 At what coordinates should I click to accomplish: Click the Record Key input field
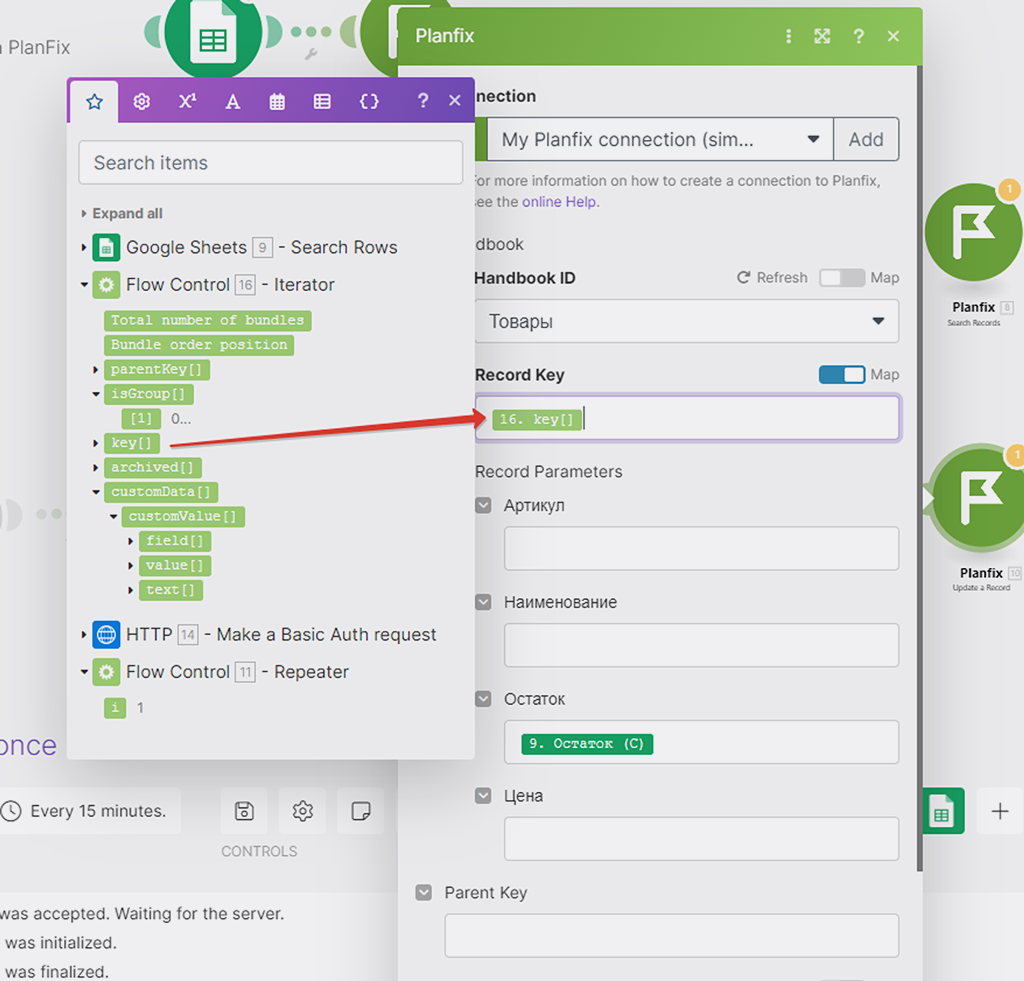coord(688,417)
